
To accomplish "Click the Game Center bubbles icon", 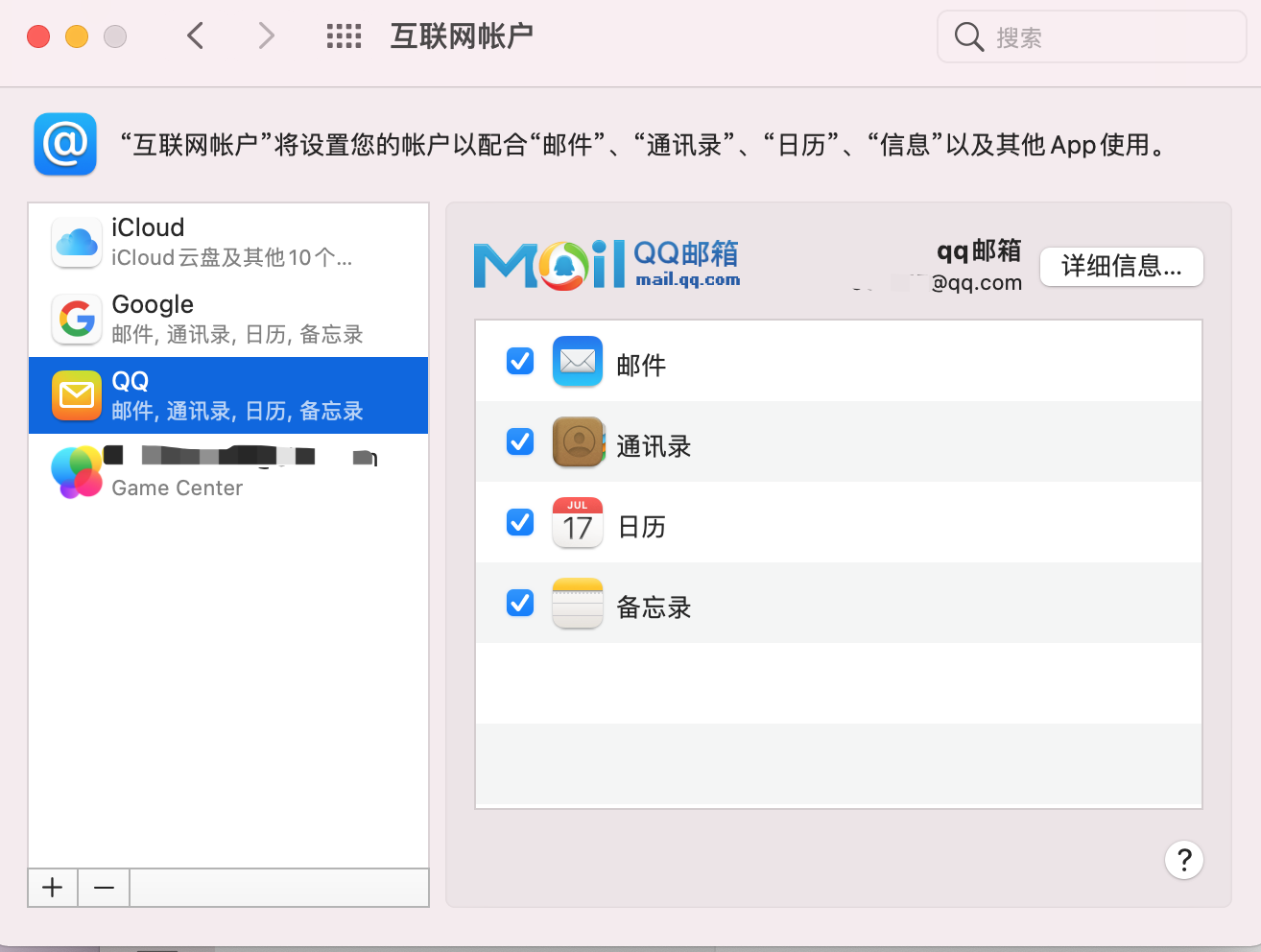I will coord(77,472).
